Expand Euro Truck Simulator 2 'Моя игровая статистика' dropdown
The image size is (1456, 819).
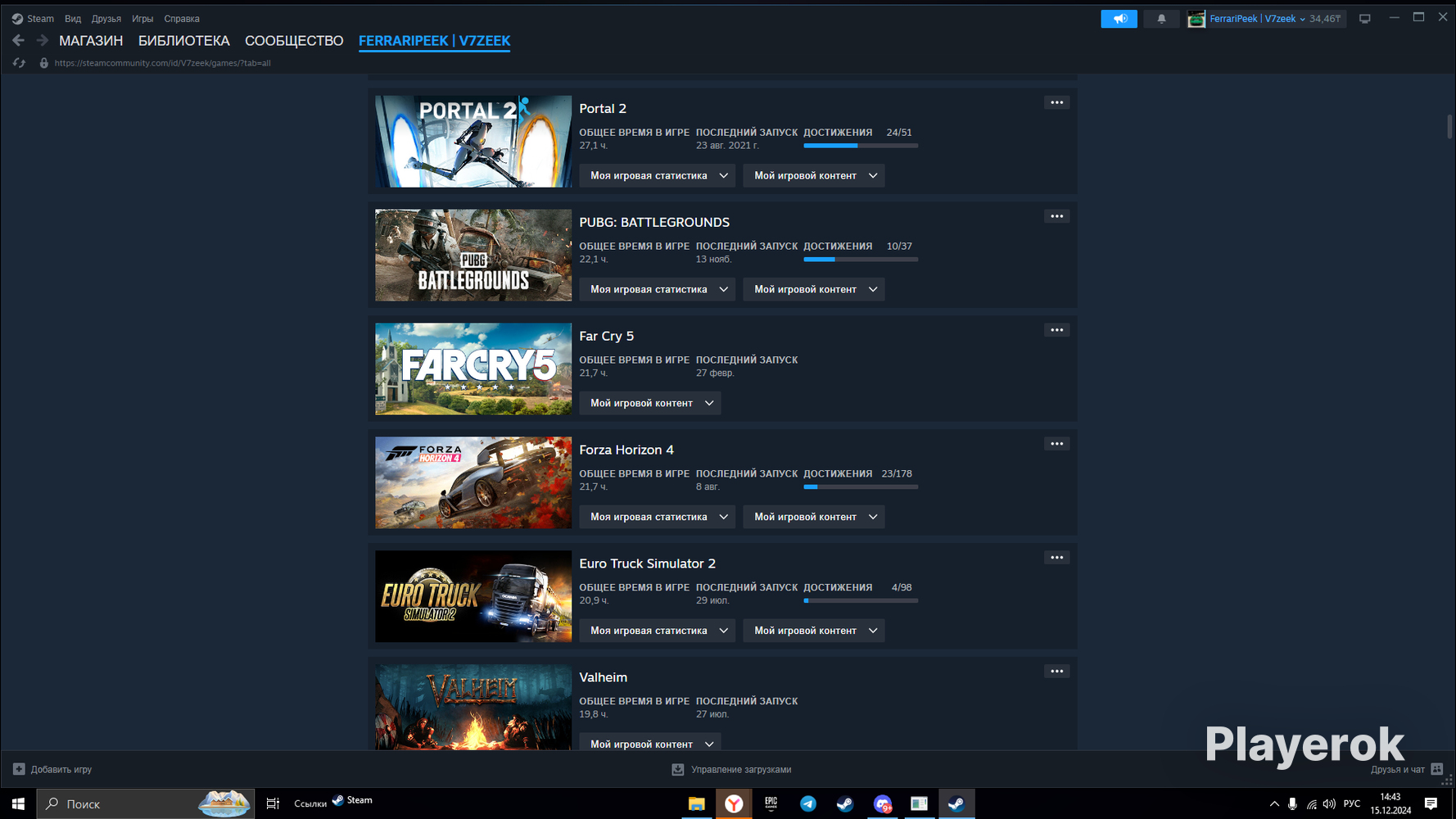click(x=658, y=631)
